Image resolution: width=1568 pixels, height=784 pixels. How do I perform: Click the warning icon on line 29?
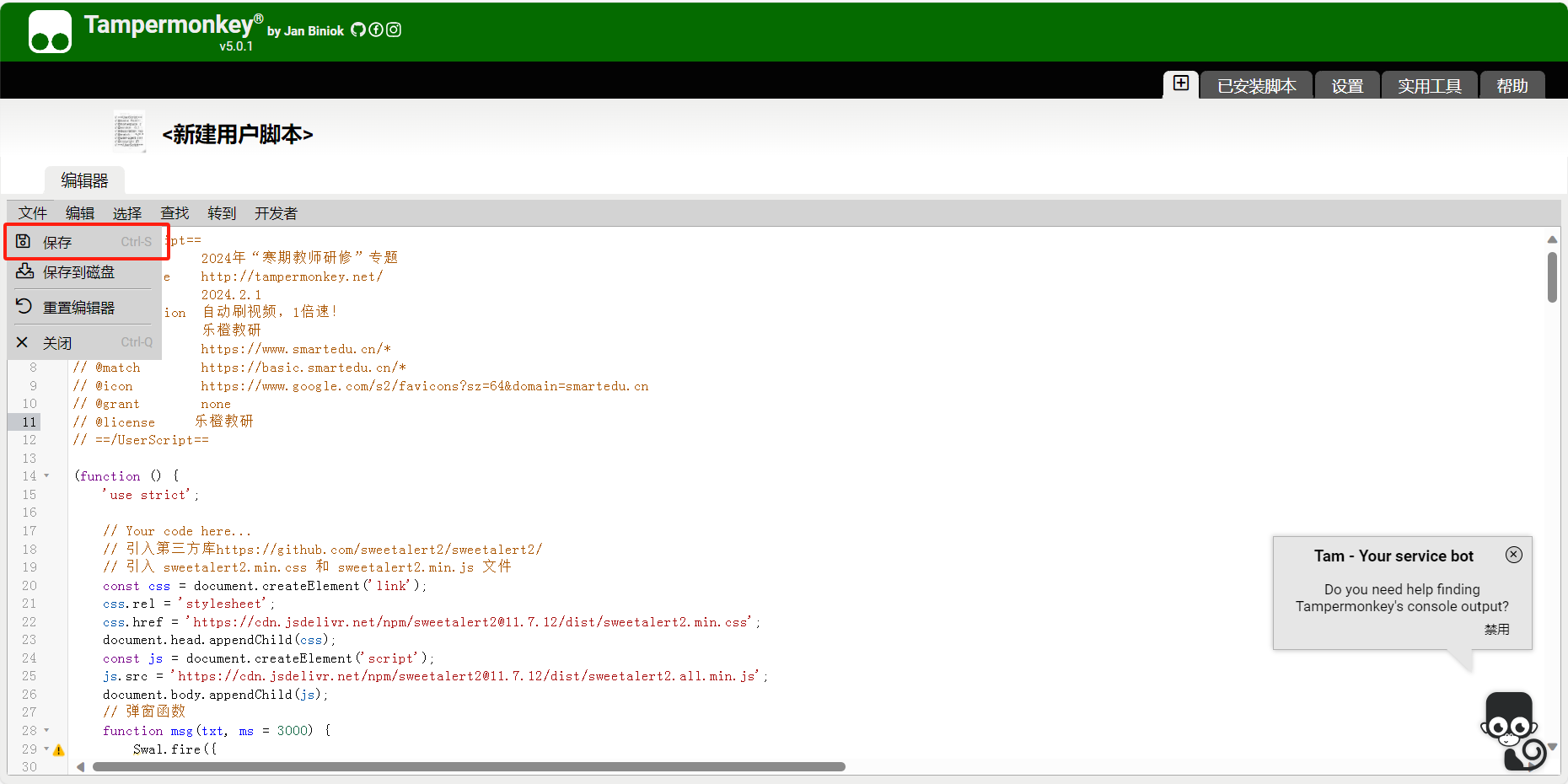coord(58,749)
